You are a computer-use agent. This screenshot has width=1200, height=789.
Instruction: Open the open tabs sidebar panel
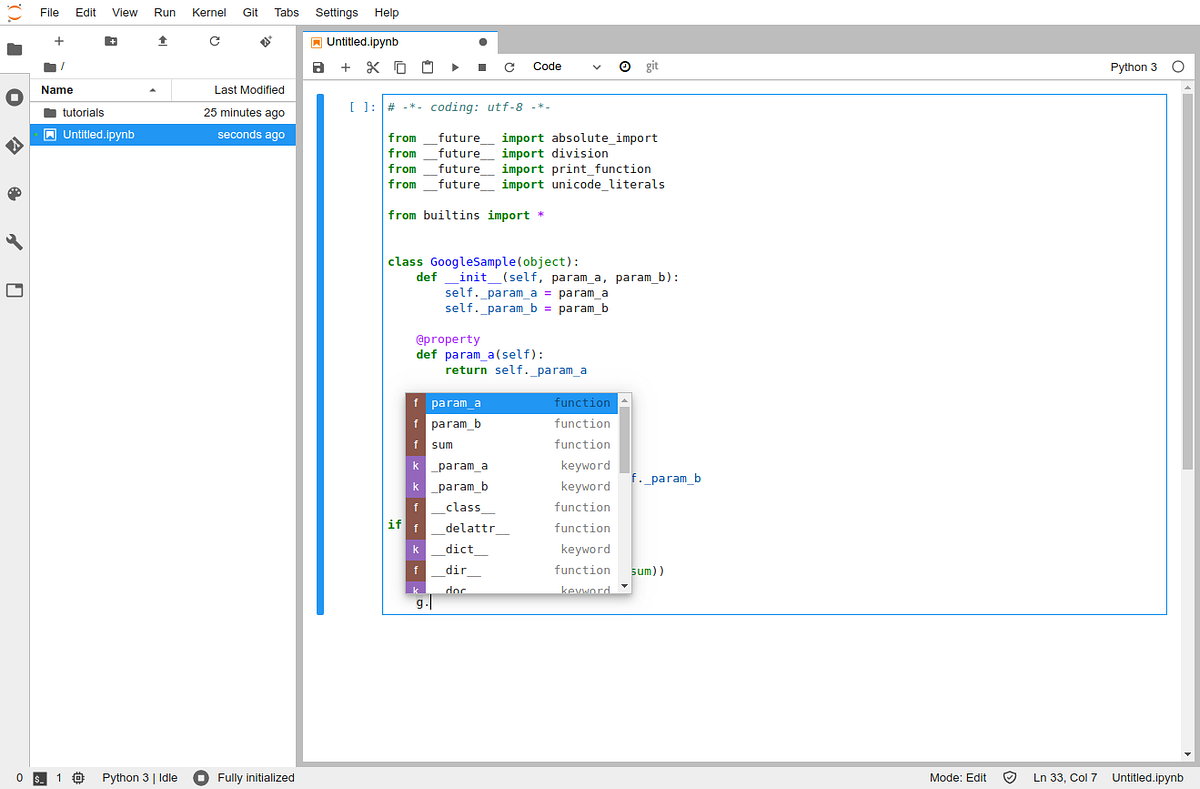14,289
